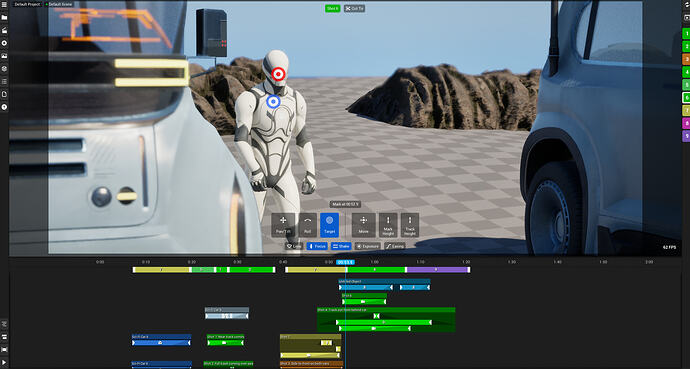This screenshot has width=690, height=369.
Task: Select the Pan/Tilt camera tool
Action: (x=283, y=225)
